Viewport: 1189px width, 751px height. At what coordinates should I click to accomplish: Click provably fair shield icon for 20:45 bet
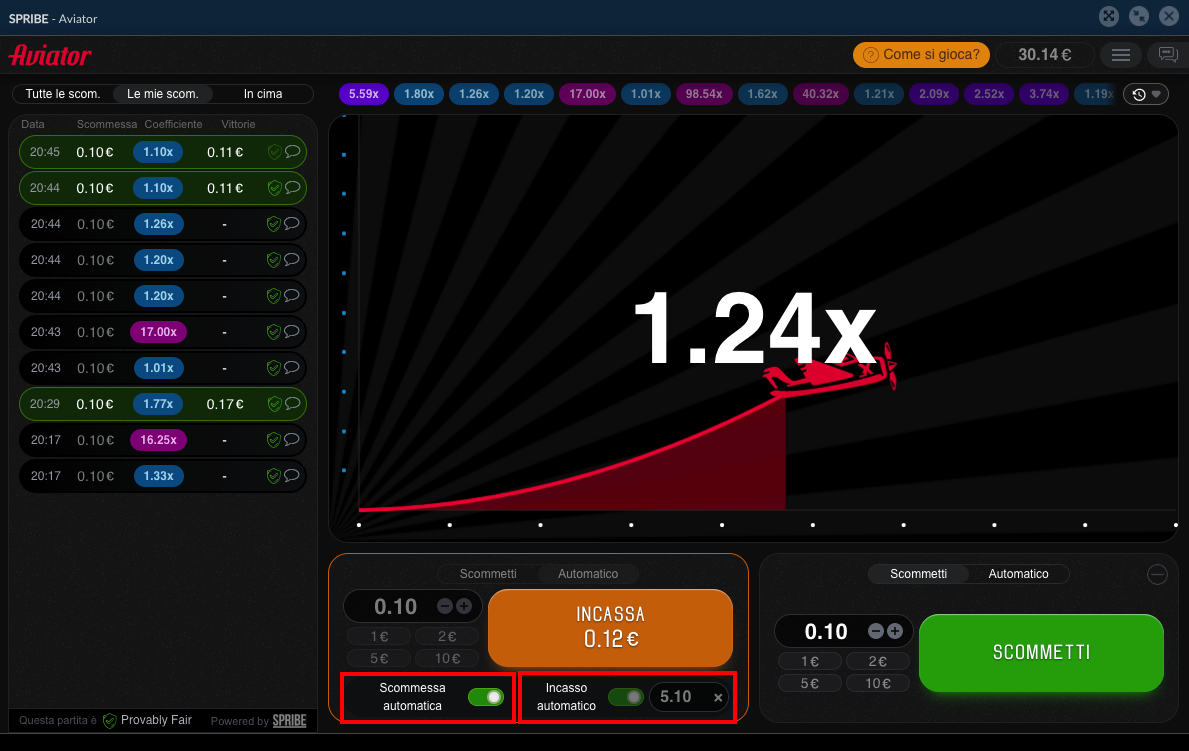(x=274, y=152)
